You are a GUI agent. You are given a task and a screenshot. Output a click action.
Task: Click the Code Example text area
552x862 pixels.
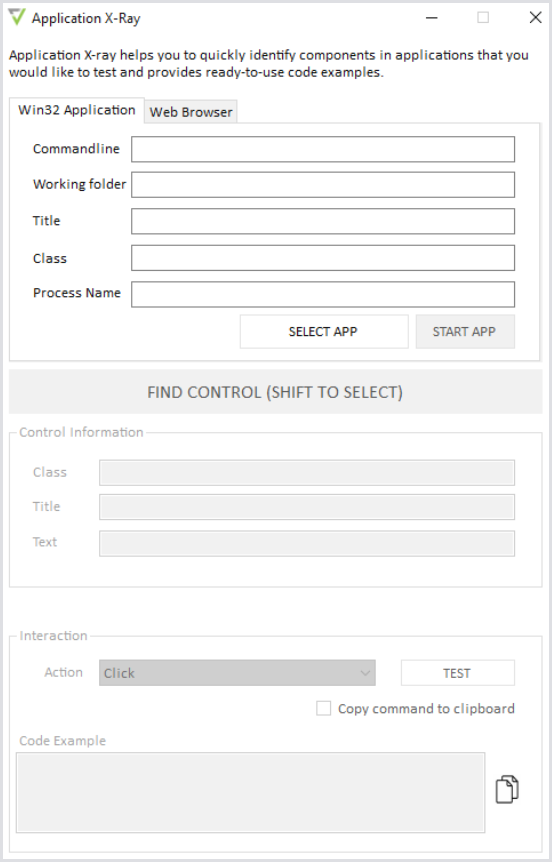251,792
